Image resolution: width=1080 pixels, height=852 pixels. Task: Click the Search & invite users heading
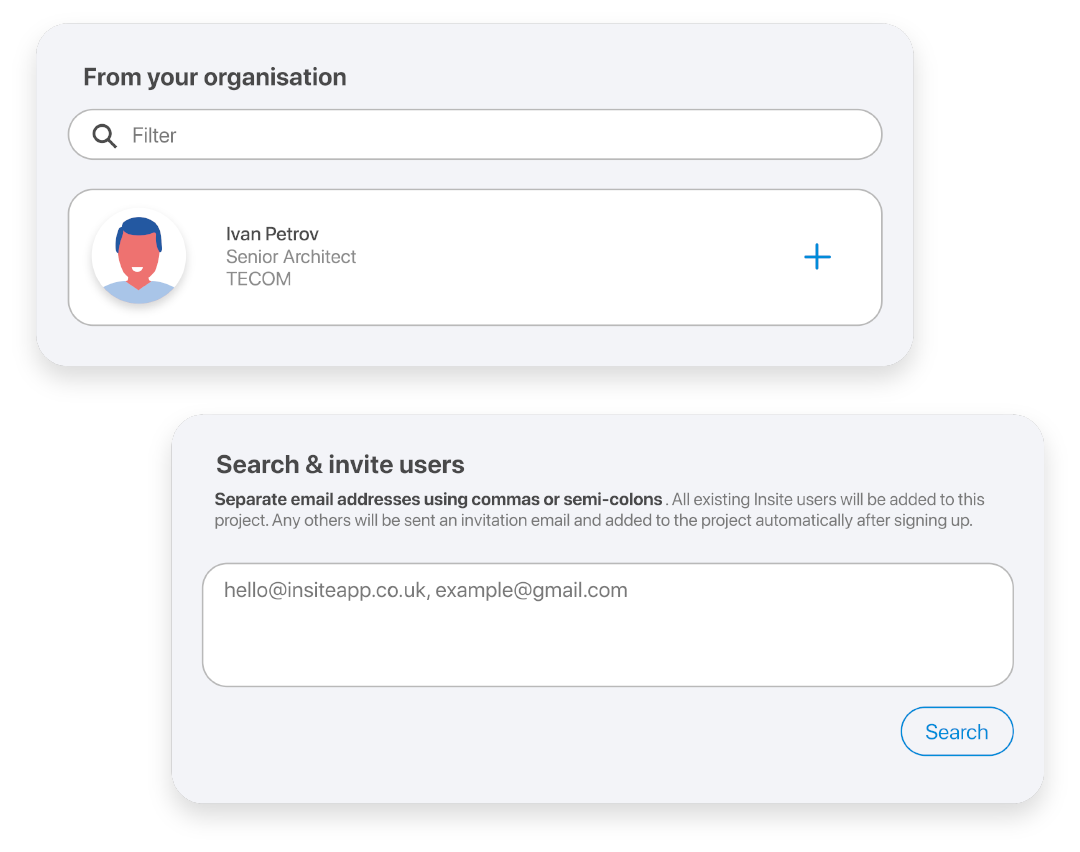coord(340,464)
